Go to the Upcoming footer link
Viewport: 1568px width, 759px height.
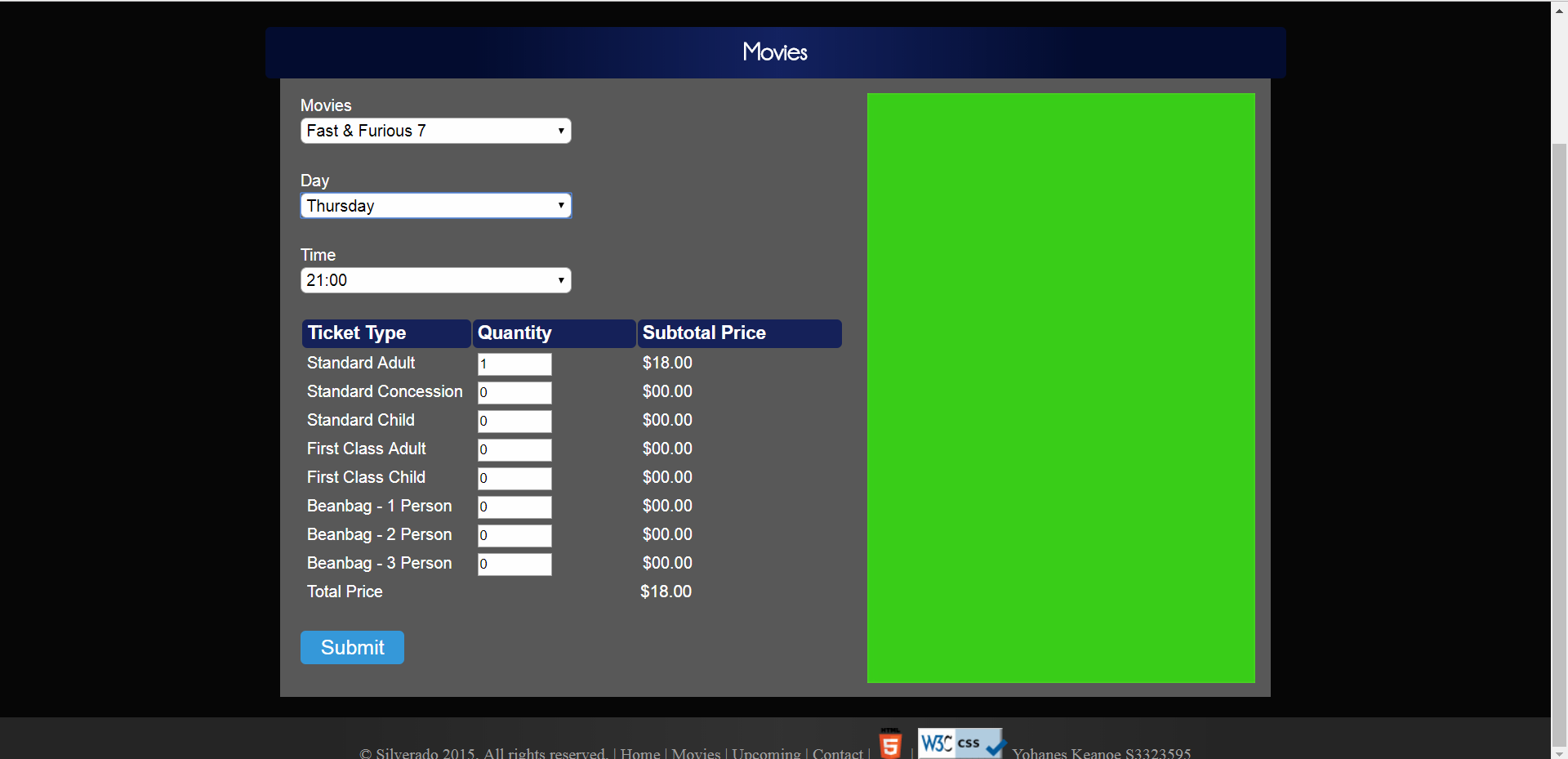(x=766, y=752)
